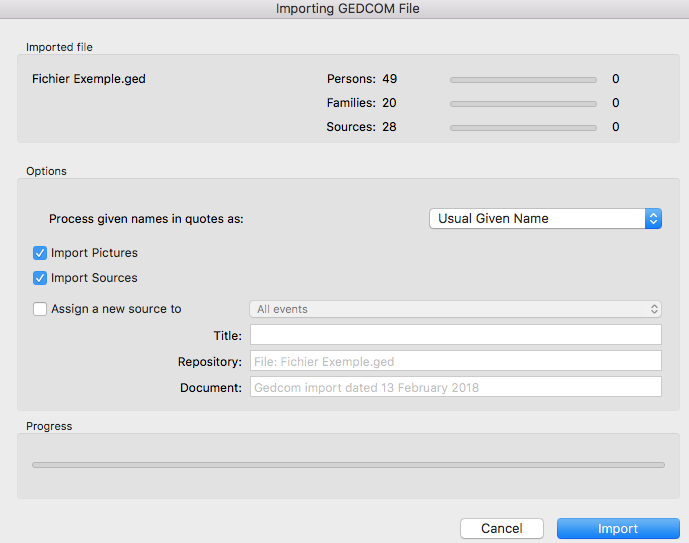The width and height of the screenshot is (689, 543).
Task: Click the Sources progress bar
Action: [523, 128]
